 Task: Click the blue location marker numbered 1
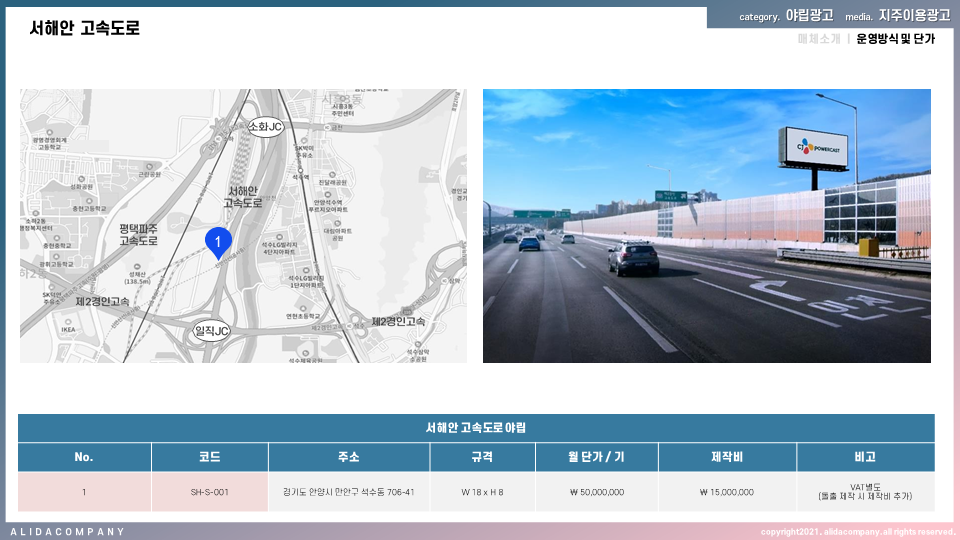pos(218,241)
